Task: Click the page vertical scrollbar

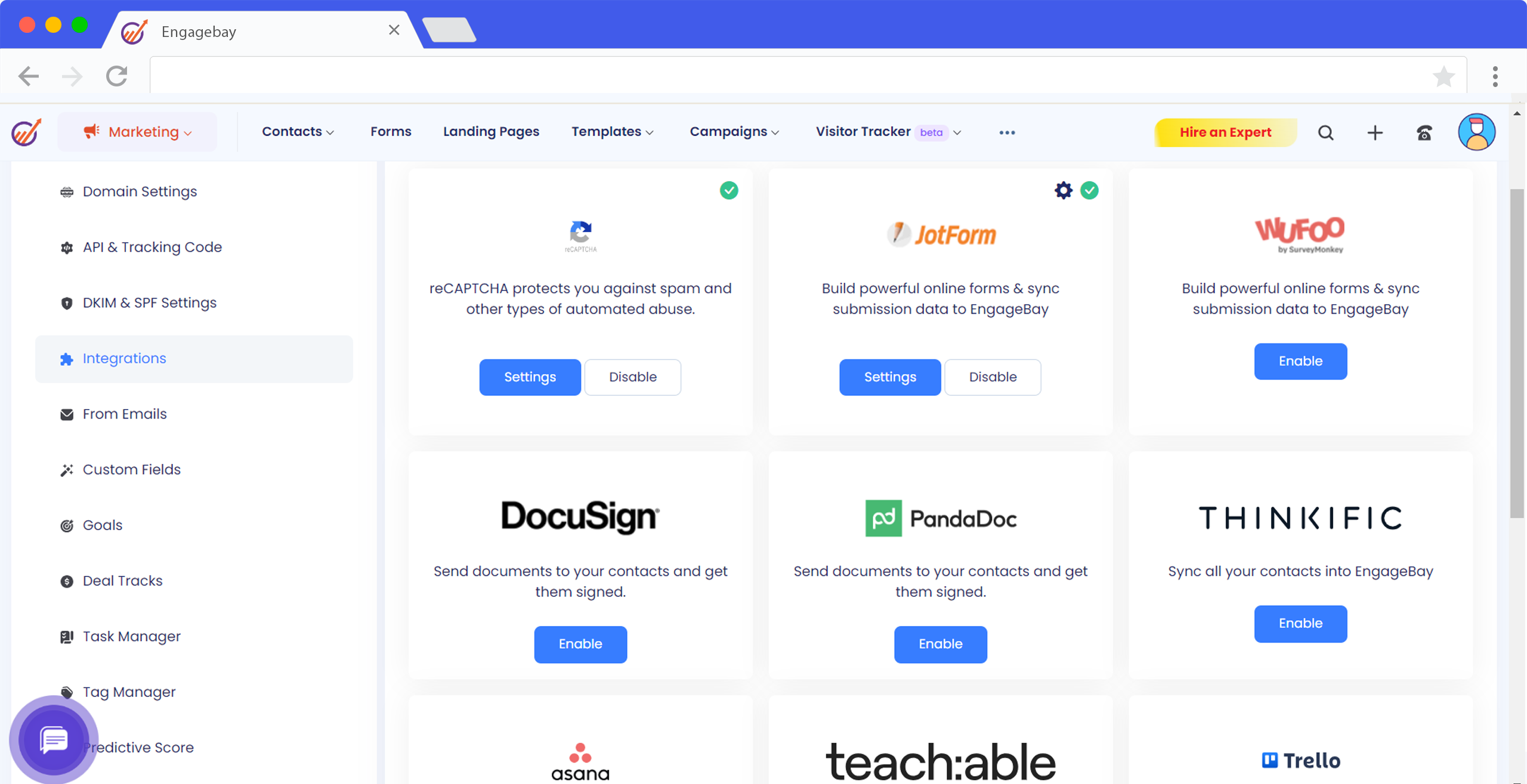Action: point(1517,354)
